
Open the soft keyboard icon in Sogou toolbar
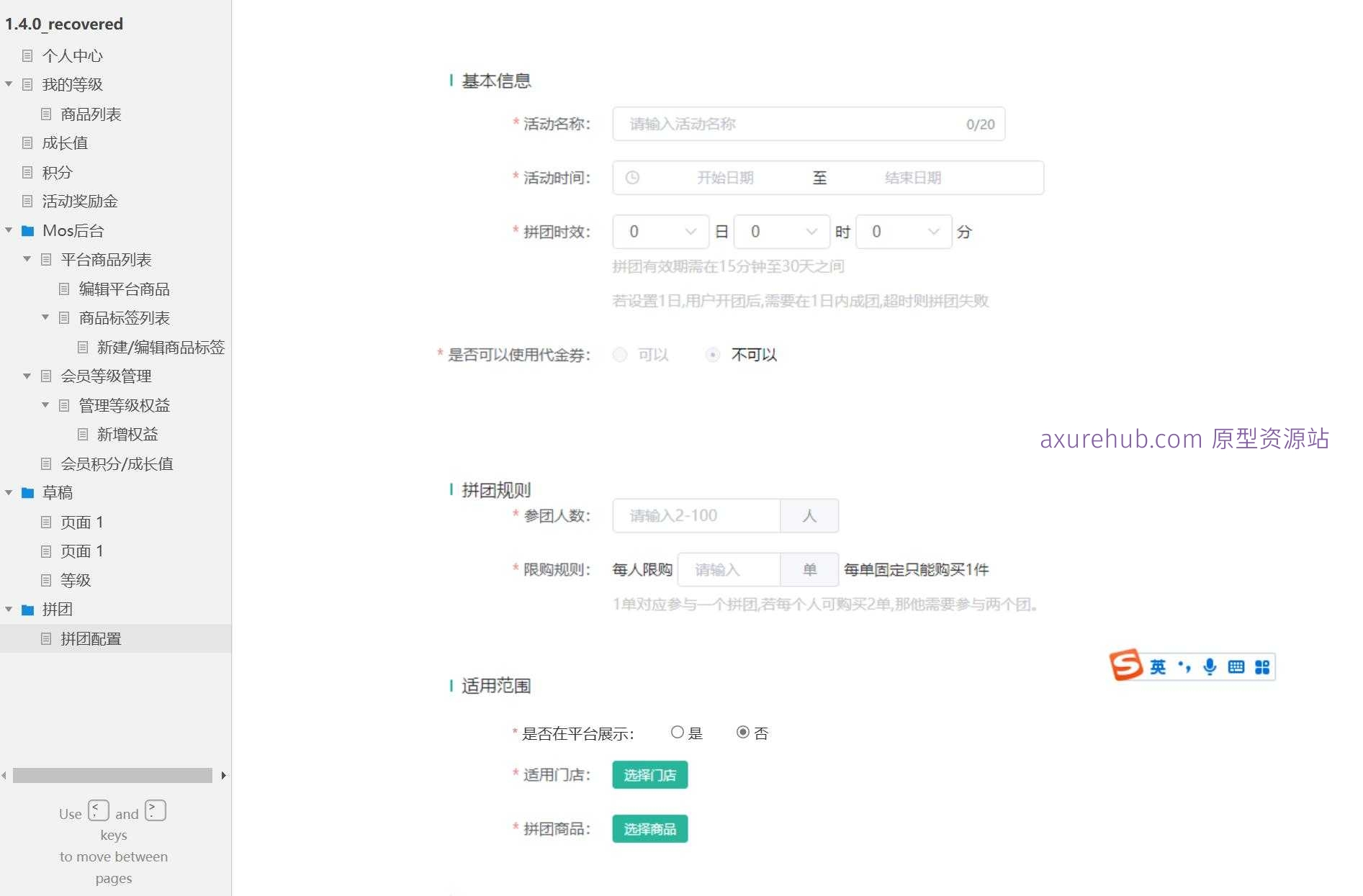[x=1236, y=666]
